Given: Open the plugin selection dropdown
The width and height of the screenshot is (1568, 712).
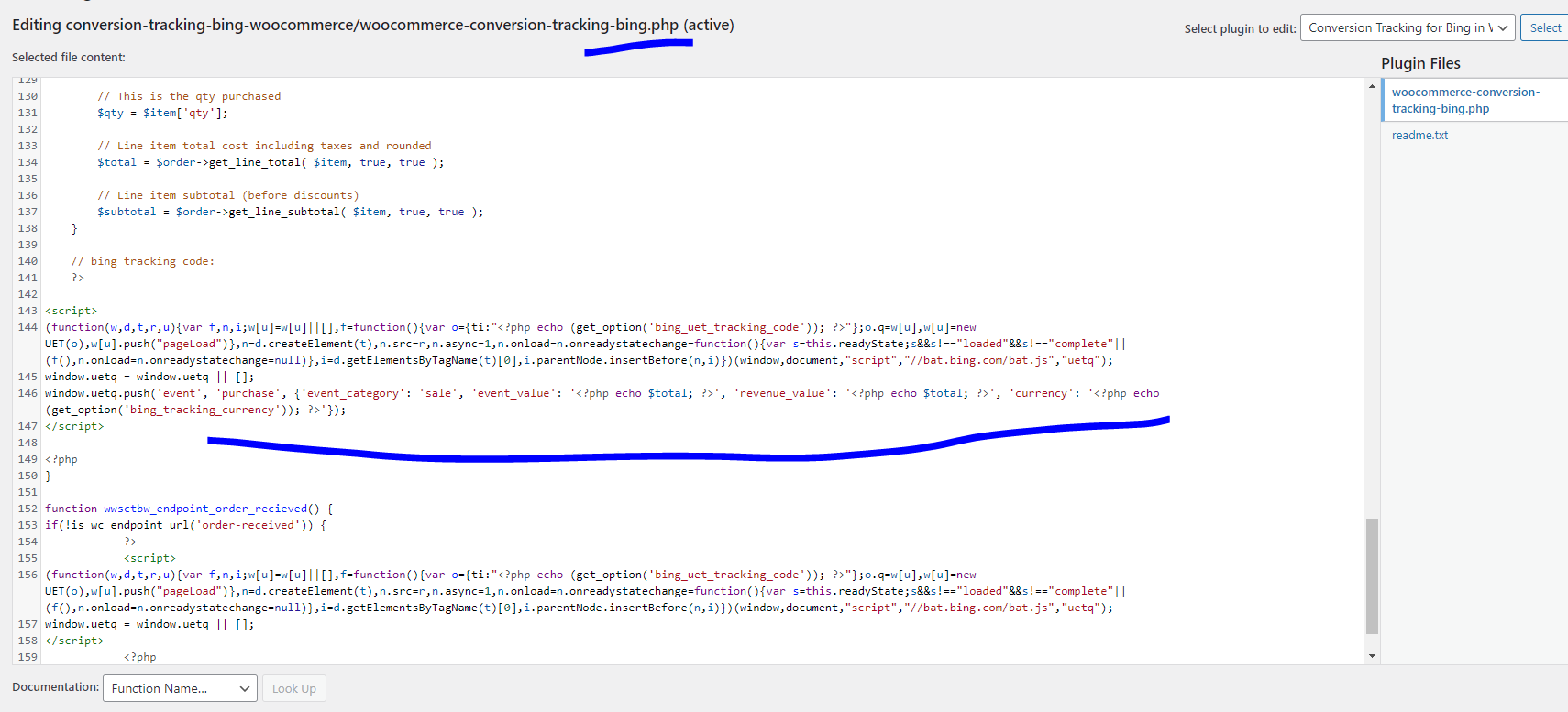Looking at the screenshot, I should click(x=1408, y=27).
